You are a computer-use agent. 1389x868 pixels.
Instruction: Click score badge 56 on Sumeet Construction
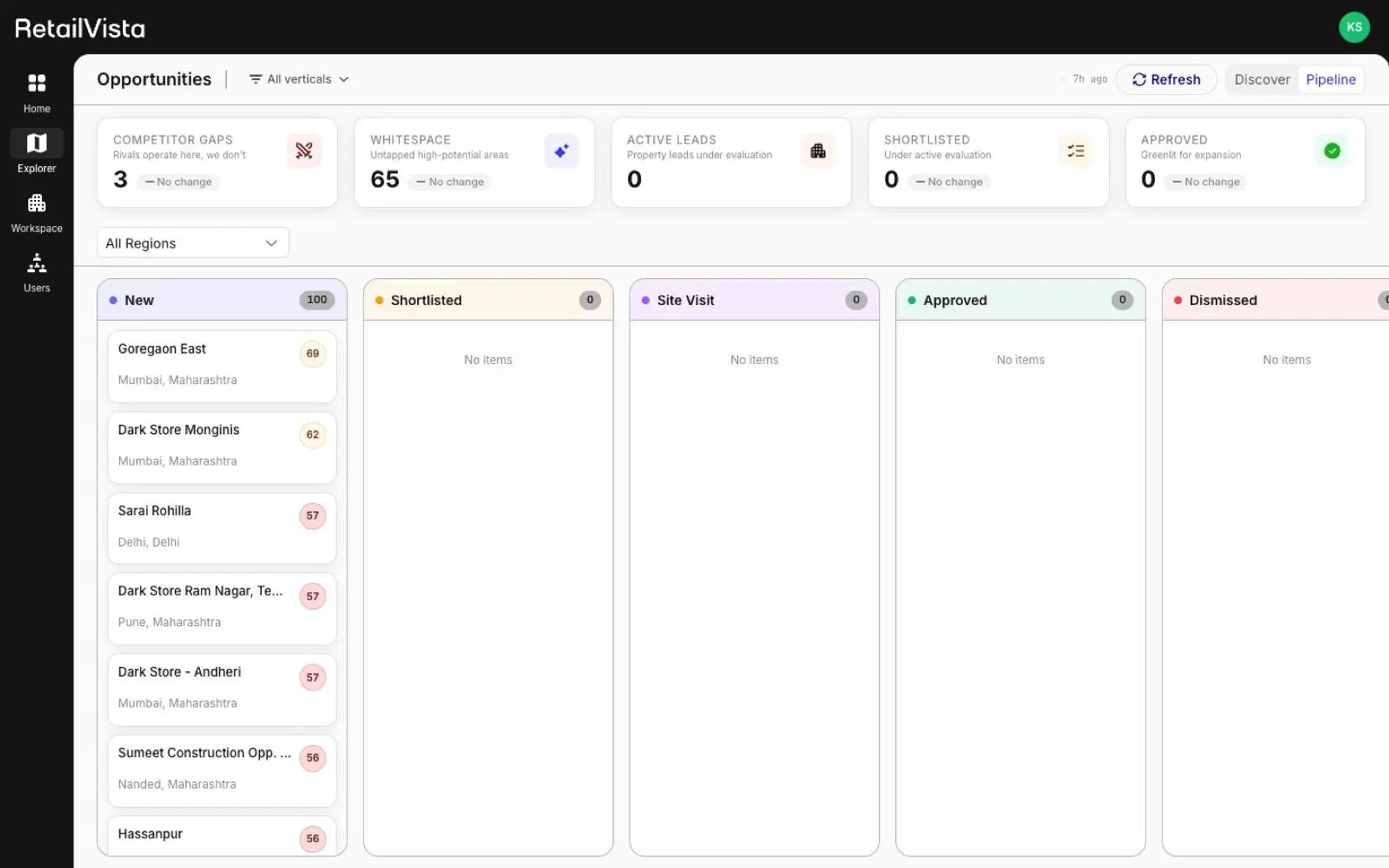click(313, 757)
